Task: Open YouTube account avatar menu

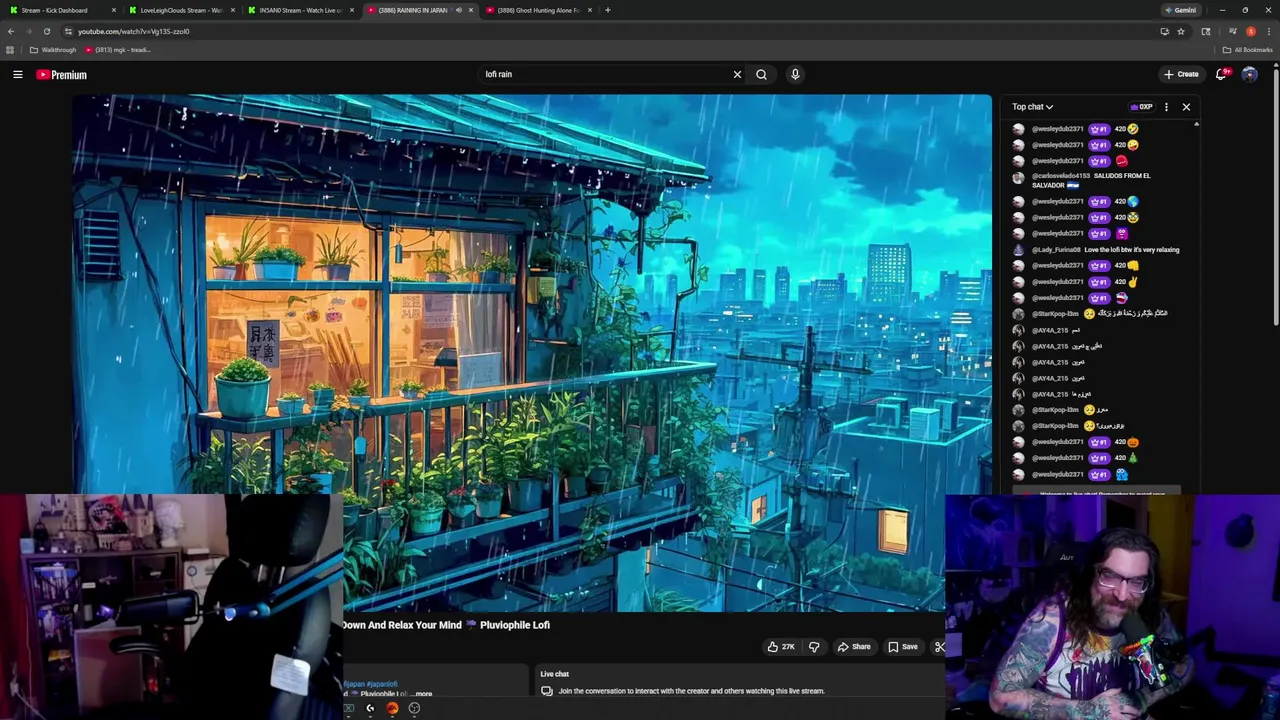Action: click(1249, 74)
